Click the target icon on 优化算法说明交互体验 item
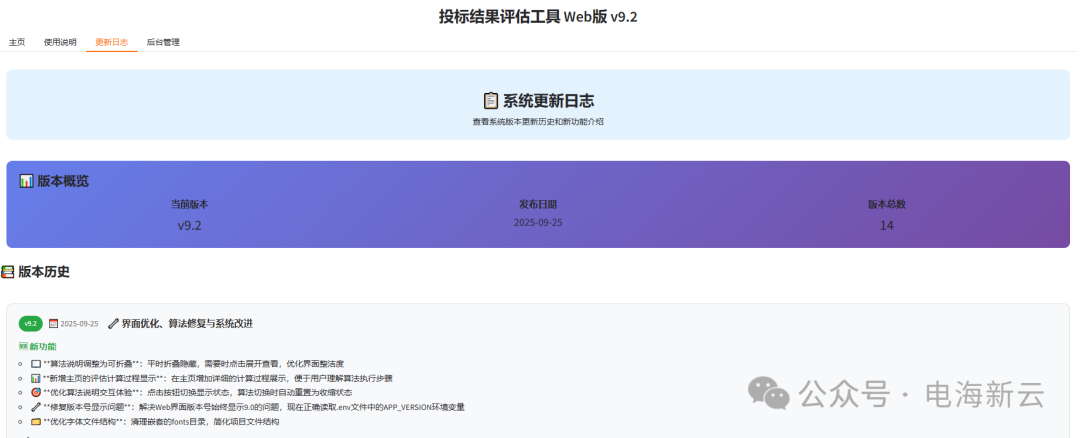Viewport: 1080px width, 438px height. click(x=36, y=393)
